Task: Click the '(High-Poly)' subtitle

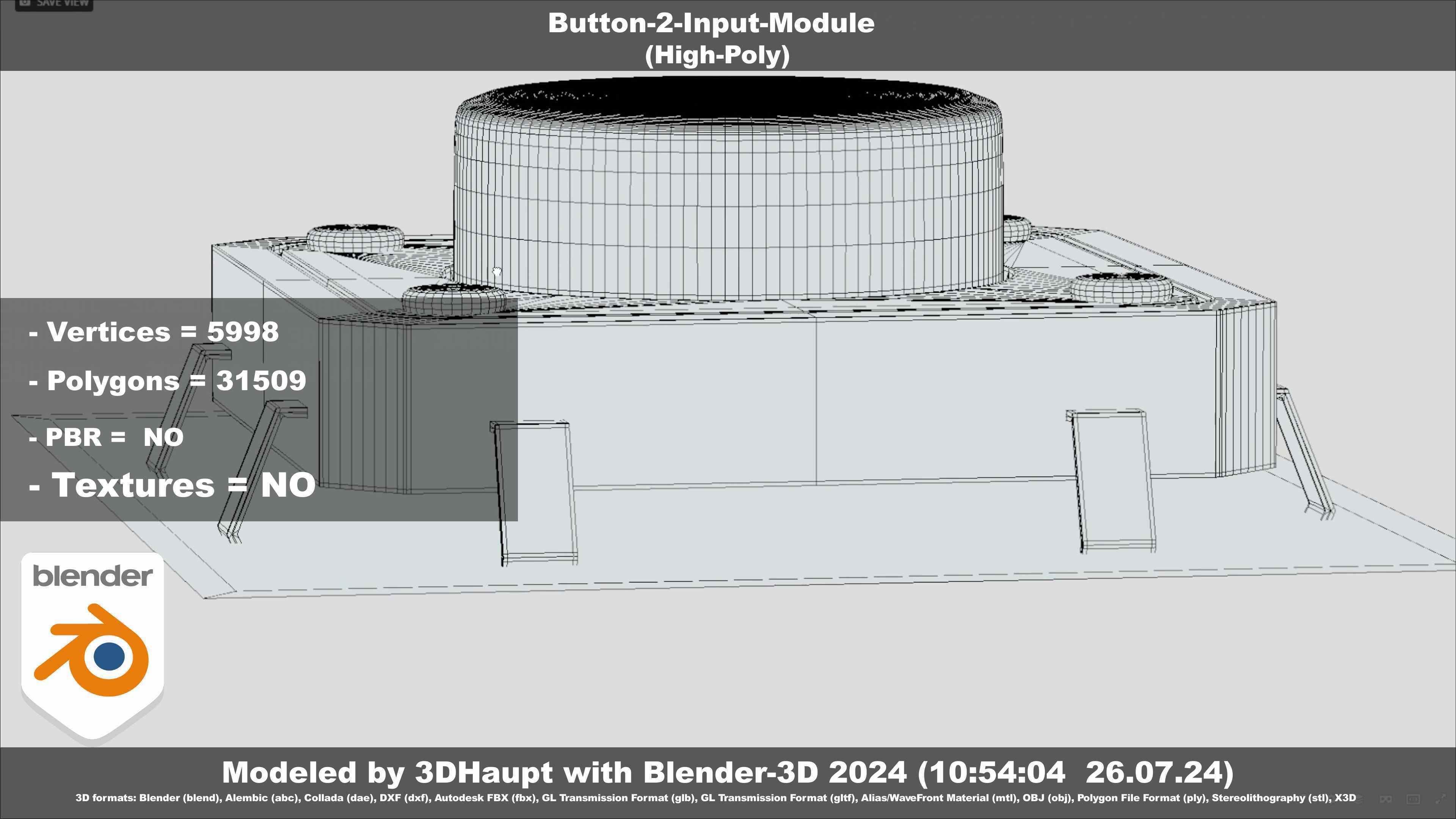Action: point(717,55)
